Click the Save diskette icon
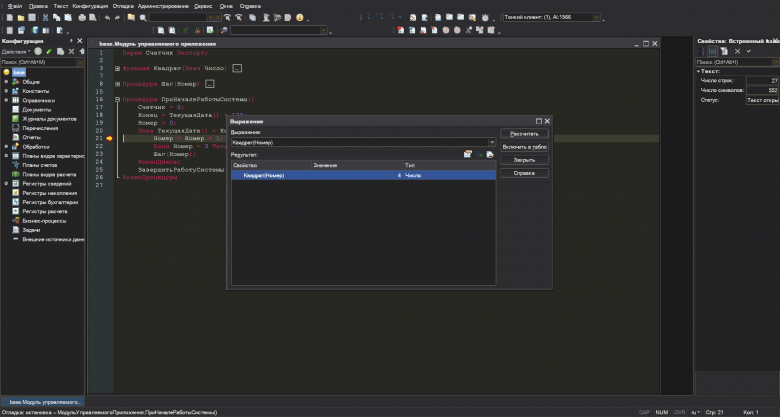780x417 pixels. [32, 17]
